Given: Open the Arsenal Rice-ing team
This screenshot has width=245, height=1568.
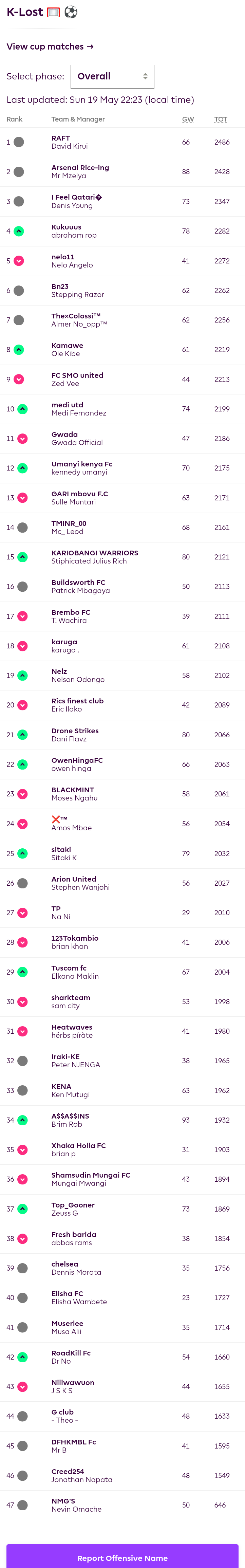Looking at the screenshot, I should pyautogui.click(x=80, y=168).
